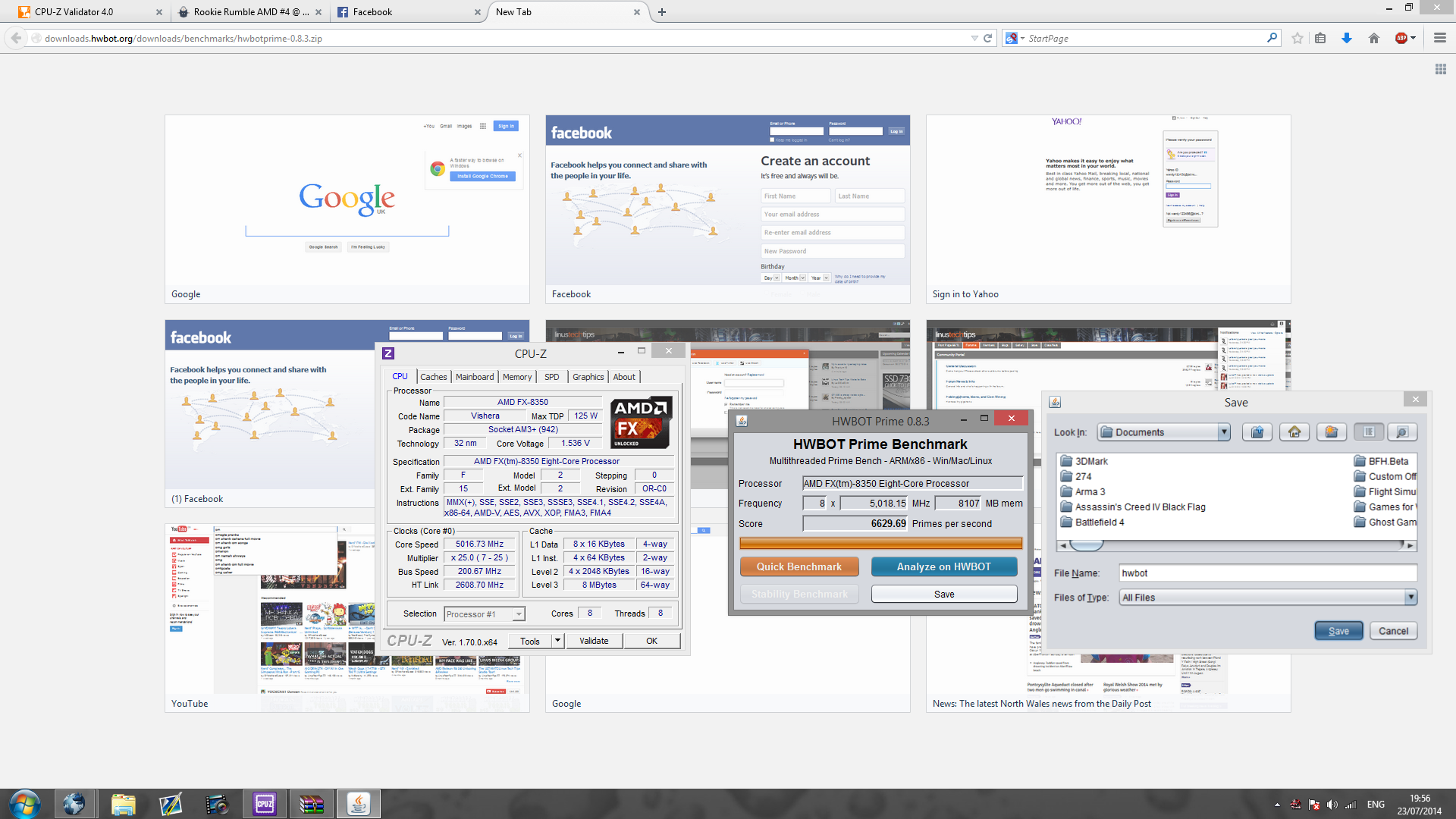Click the Firefox Home toolbar icon
This screenshot has height=819, width=1456.
[x=1374, y=38]
